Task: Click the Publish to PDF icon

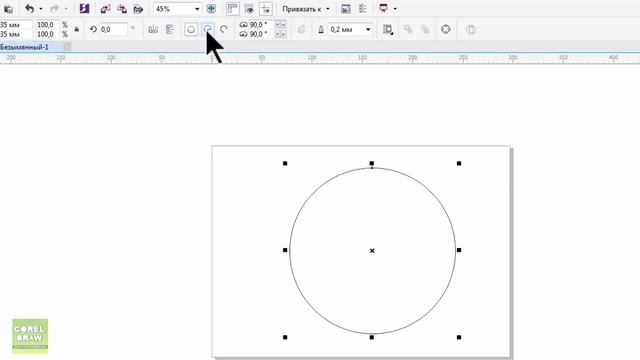Action: [x=138, y=9]
